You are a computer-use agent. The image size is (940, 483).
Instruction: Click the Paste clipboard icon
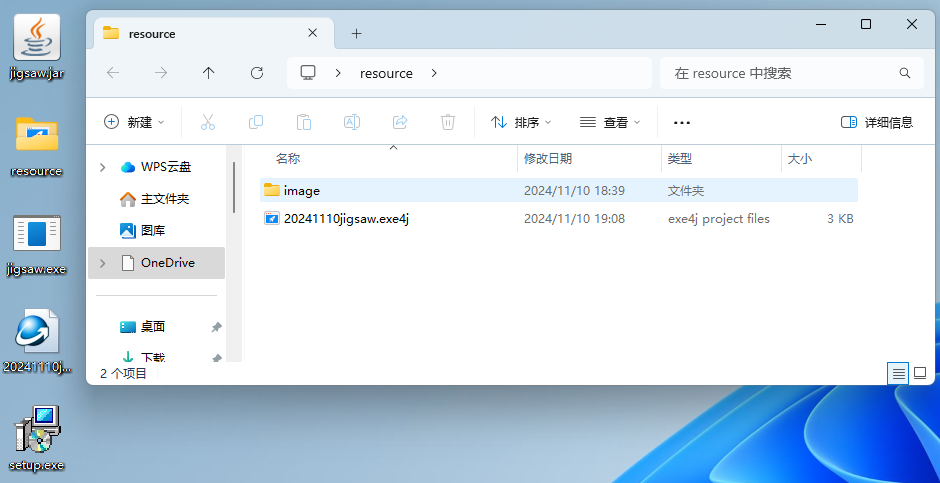click(x=304, y=122)
